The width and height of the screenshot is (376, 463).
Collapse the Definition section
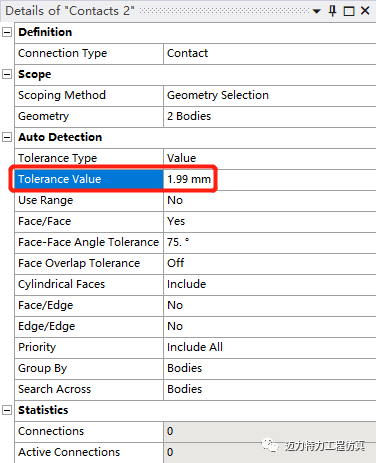coord(7,32)
